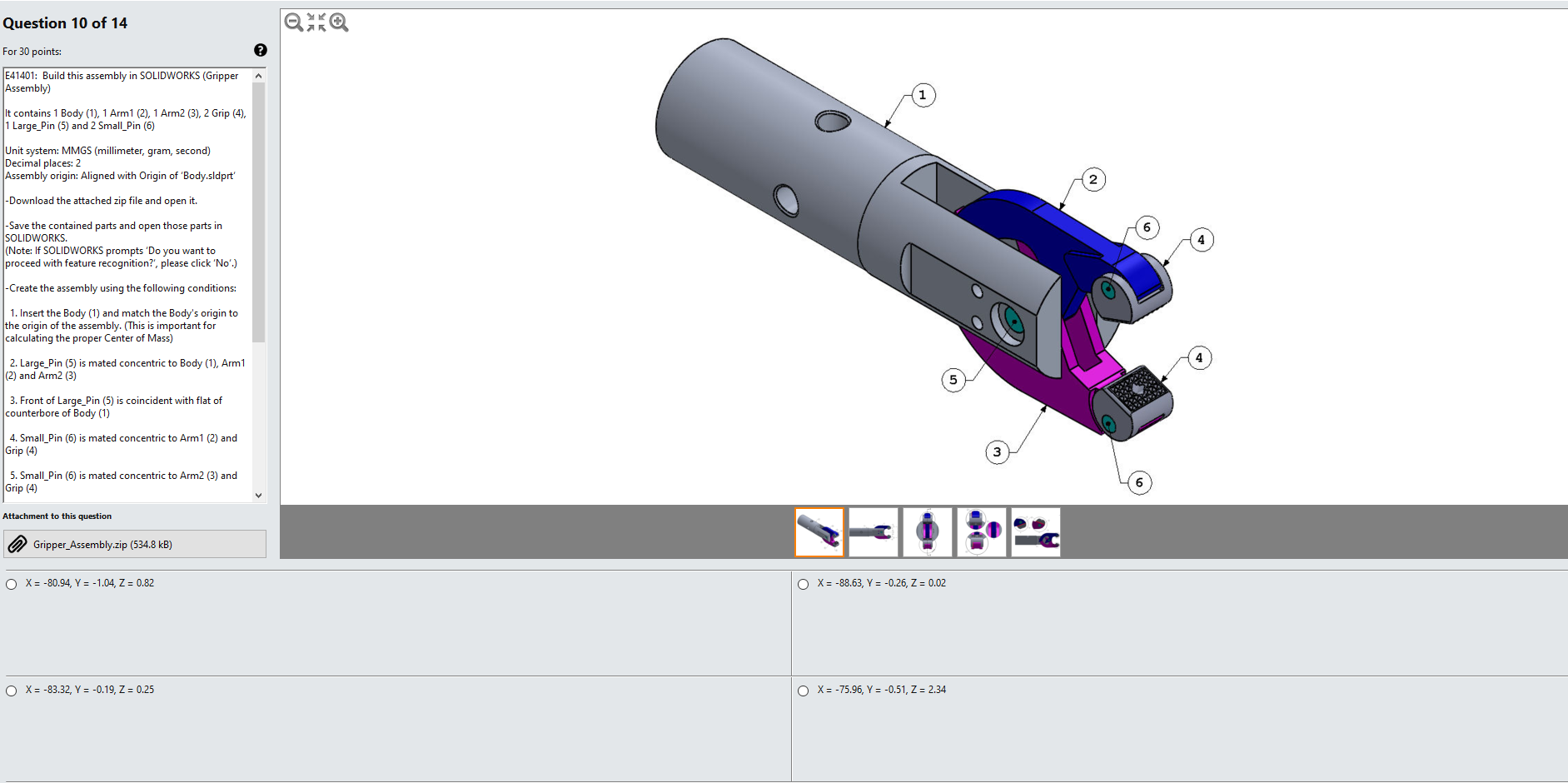Click the question text scrollbar thumb
Image resolution: width=1568 pixels, height=783 pixels.
point(259,212)
